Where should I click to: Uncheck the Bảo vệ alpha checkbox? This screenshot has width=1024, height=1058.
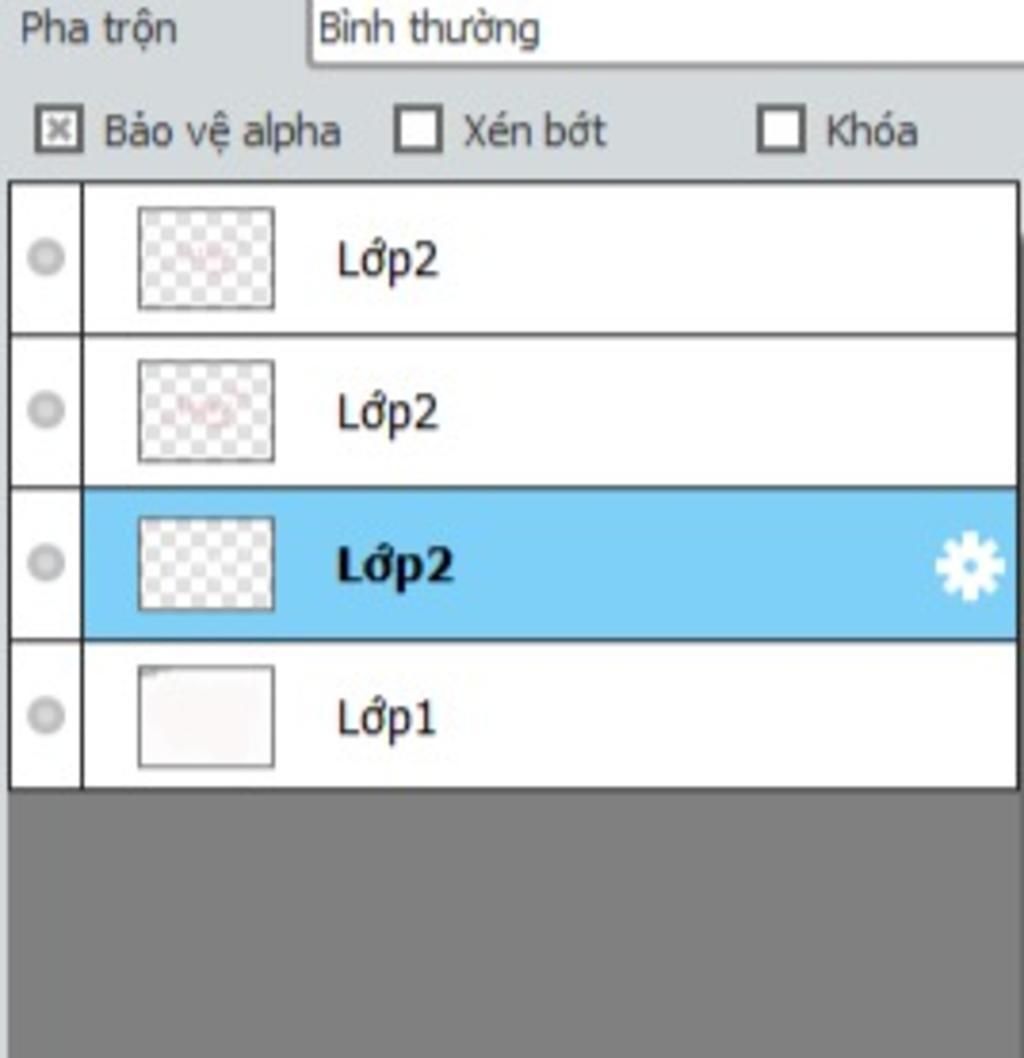coord(59,128)
